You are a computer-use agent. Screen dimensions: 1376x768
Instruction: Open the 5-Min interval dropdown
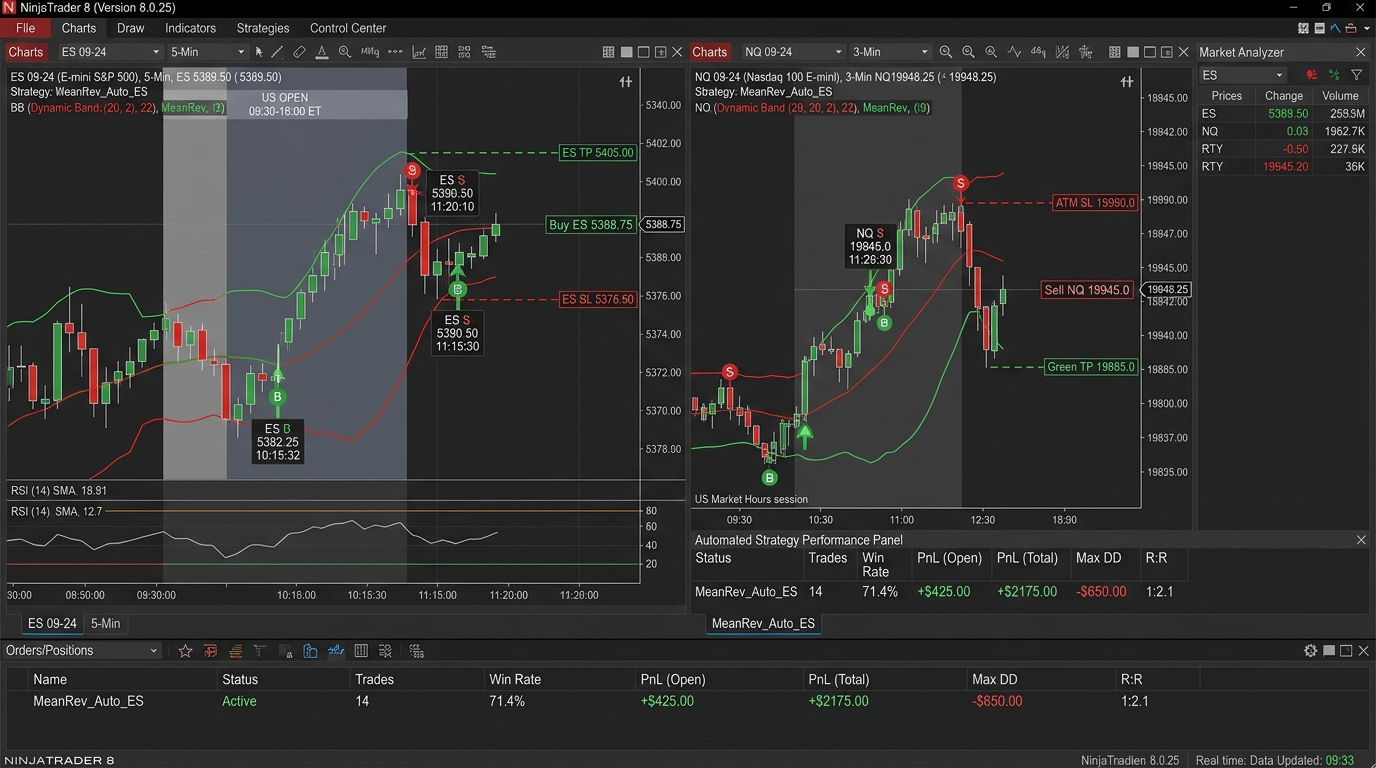[x=207, y=52]
